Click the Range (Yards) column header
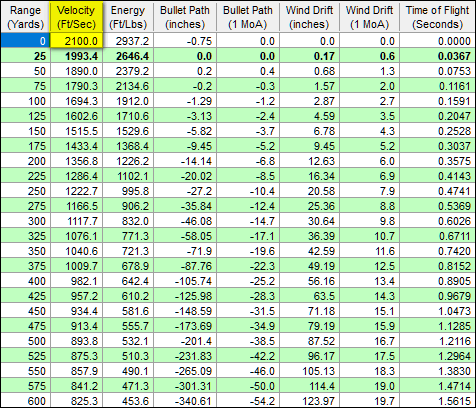 click(x=26, y=17)
